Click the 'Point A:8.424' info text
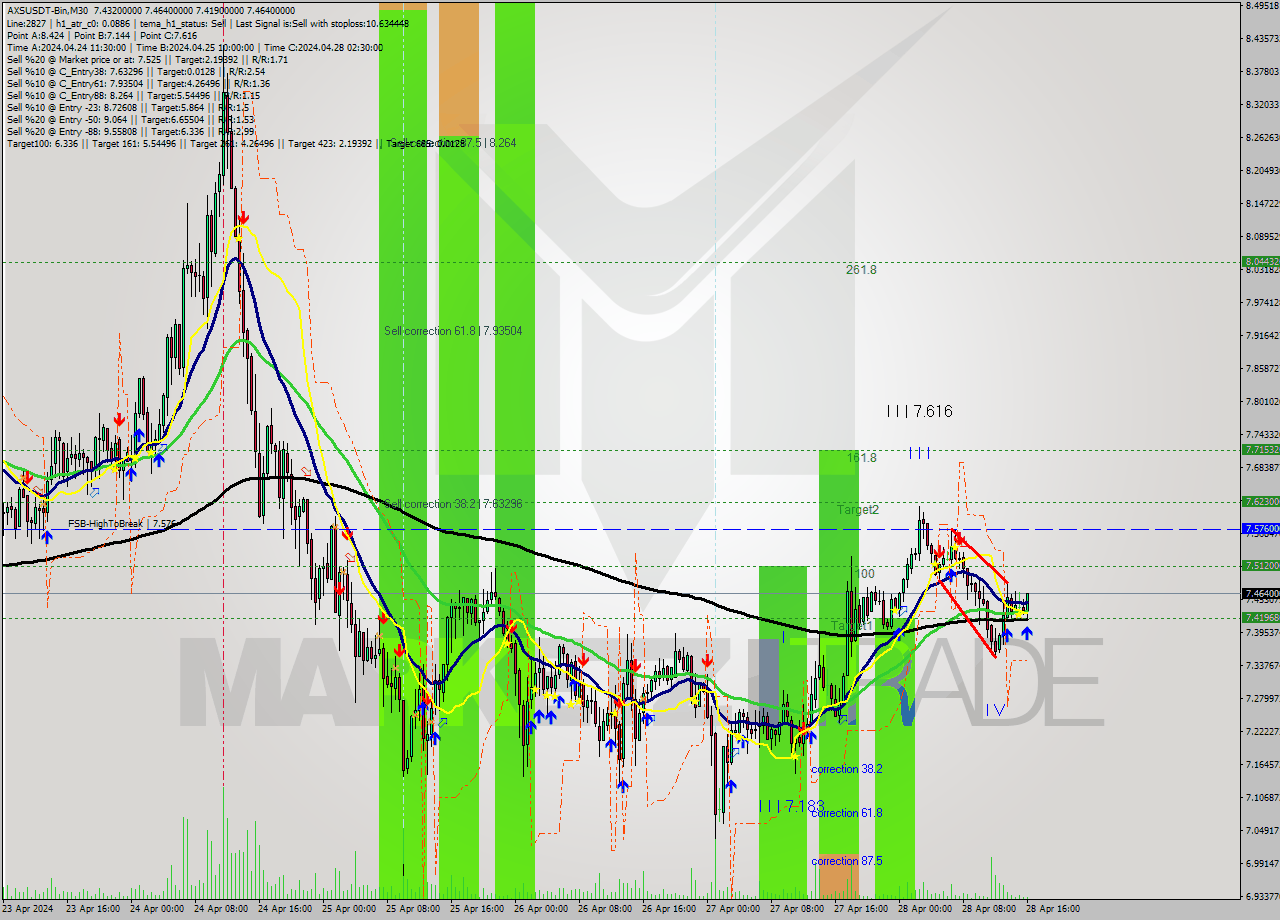The width and height of the screenshot is (1280, 920). pos(35,35)
